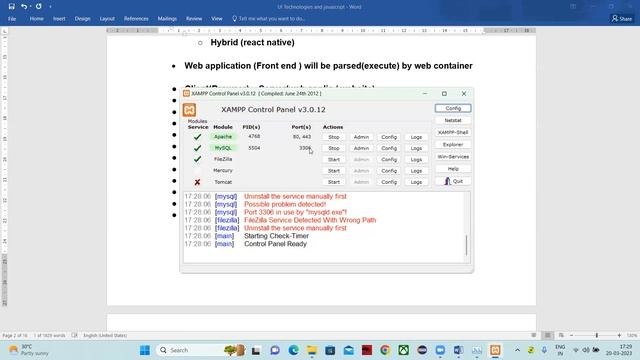Start the Tomcat module
Image resolution: width=640 pixels, height=360 pixels.
pos(334,182)
